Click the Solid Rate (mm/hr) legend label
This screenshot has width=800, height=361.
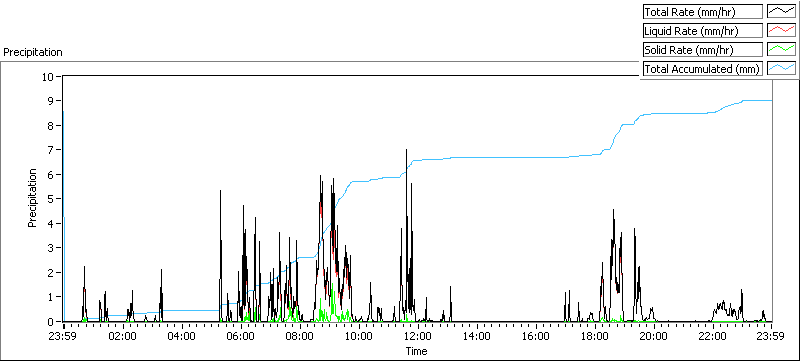(702, 49)
